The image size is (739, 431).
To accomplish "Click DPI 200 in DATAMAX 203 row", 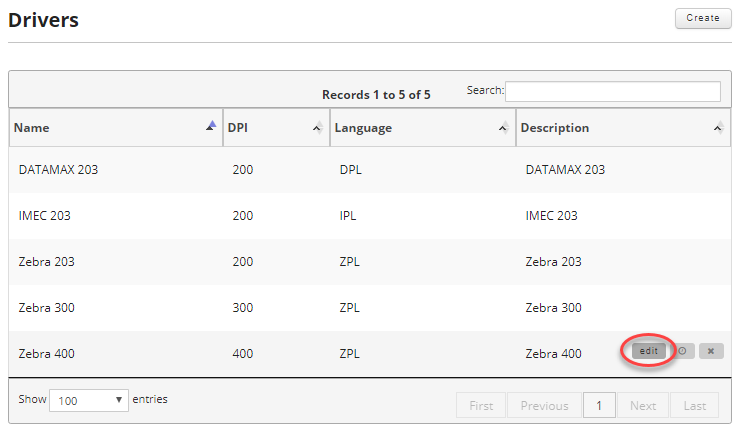I will click(243, 170).
